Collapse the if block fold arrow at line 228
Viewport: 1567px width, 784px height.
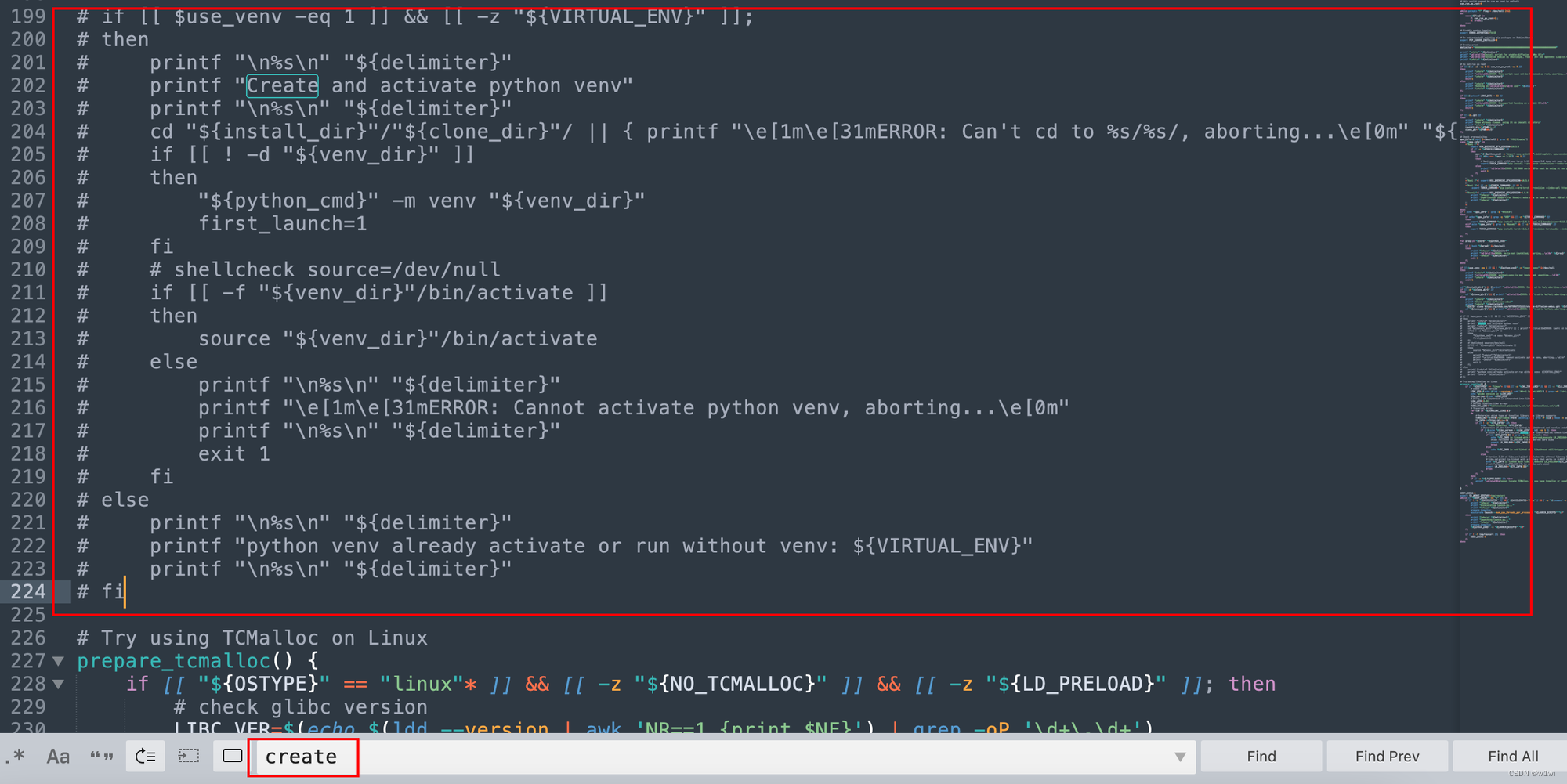[x=58, y=684]
